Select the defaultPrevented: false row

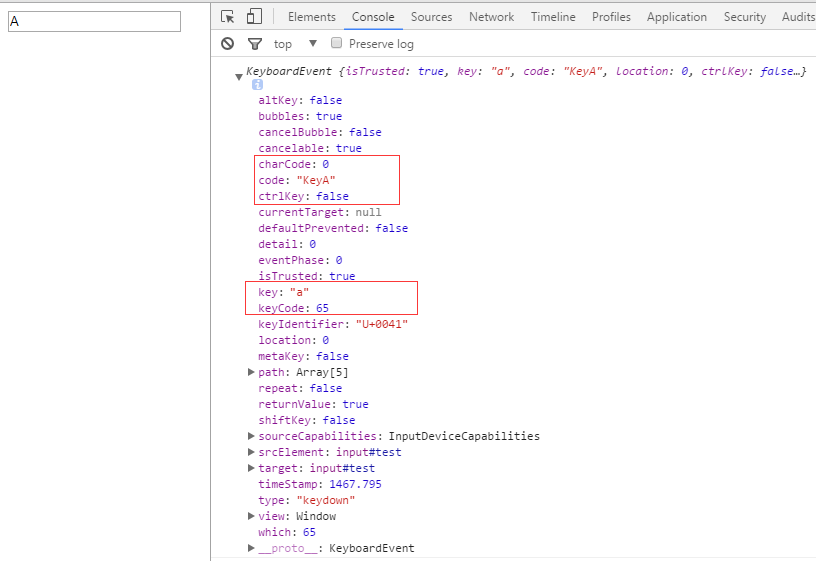[333, 228]
